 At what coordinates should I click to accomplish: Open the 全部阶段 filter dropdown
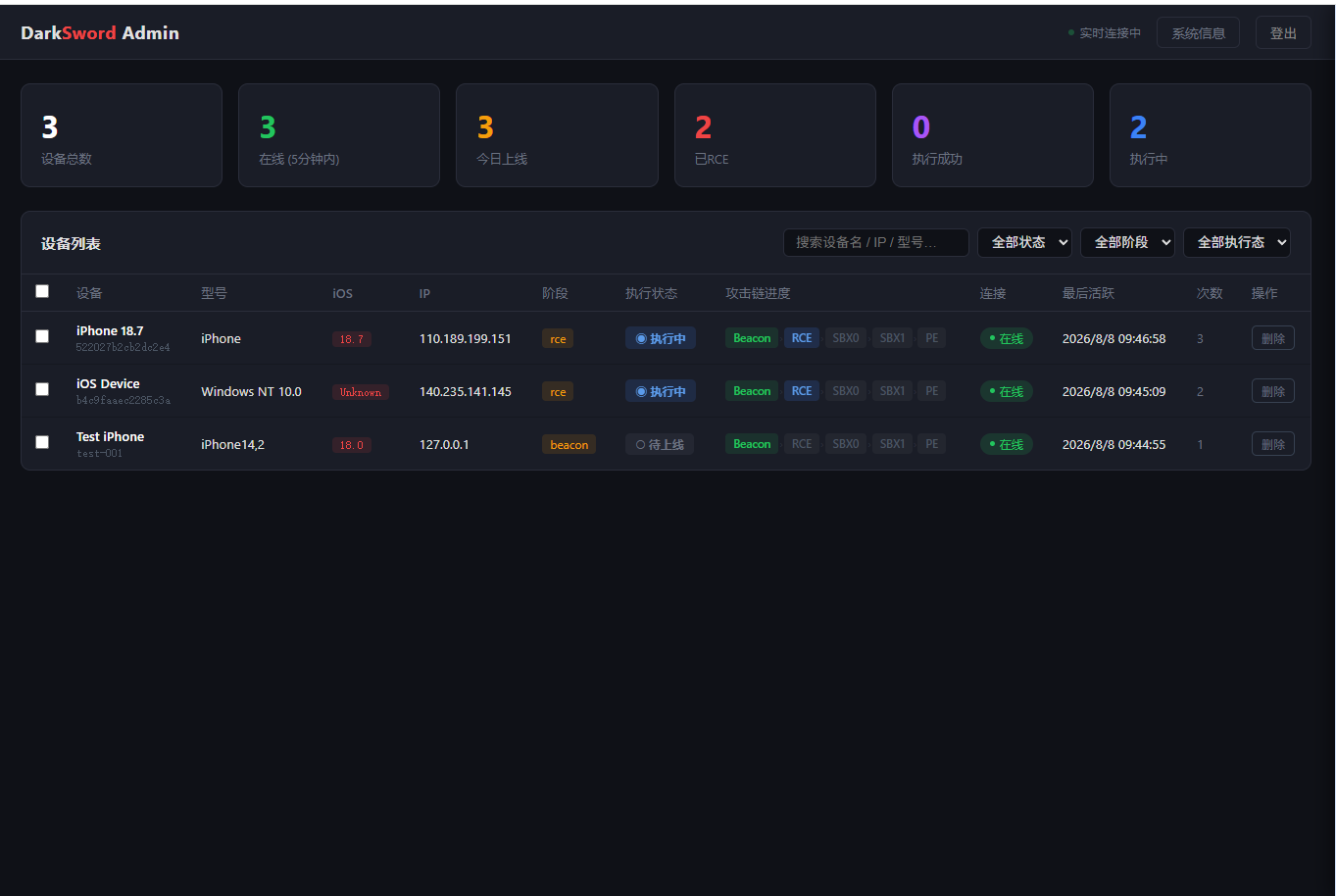1127,242
